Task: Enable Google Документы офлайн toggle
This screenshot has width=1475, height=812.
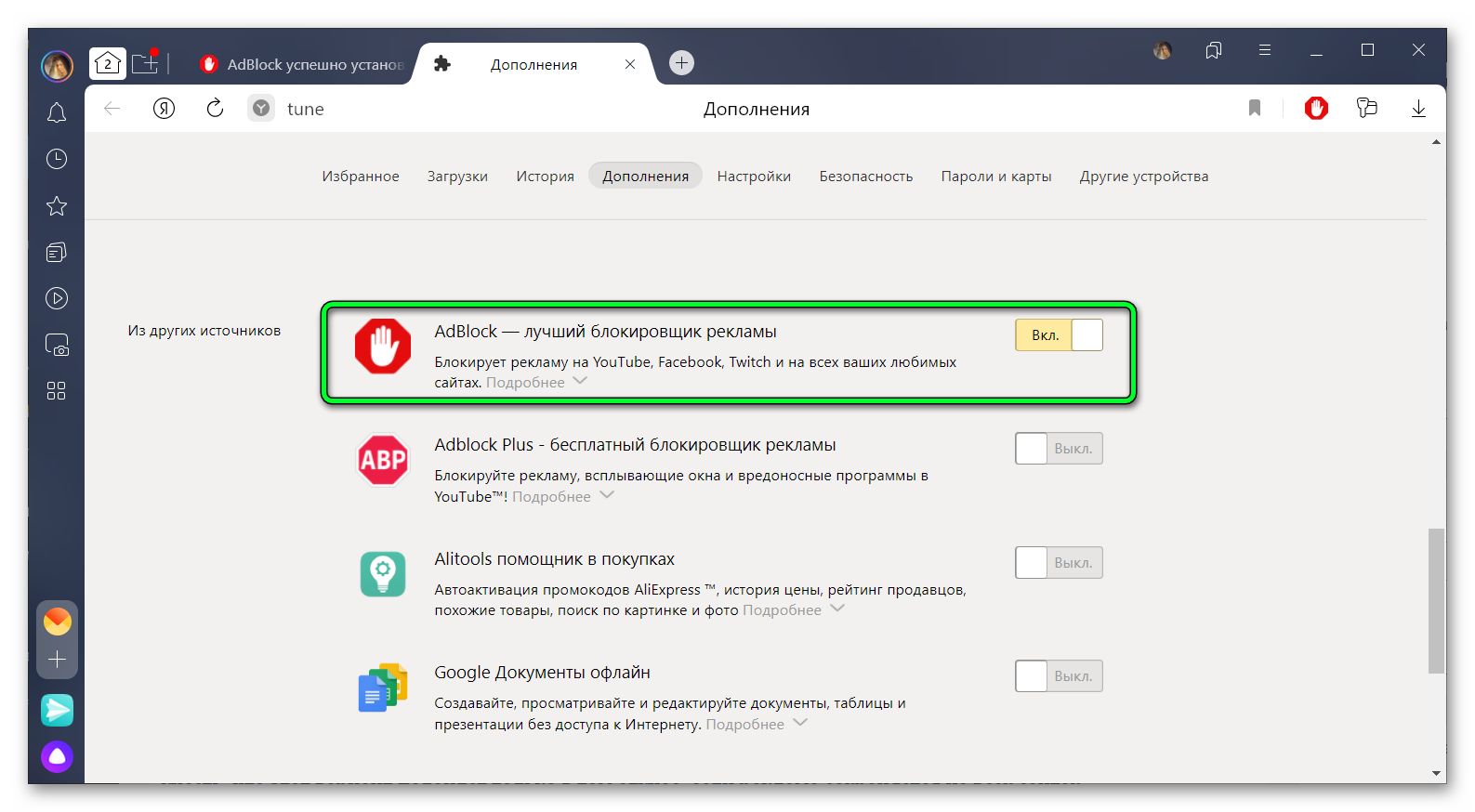Action: tap(1059, 676)
